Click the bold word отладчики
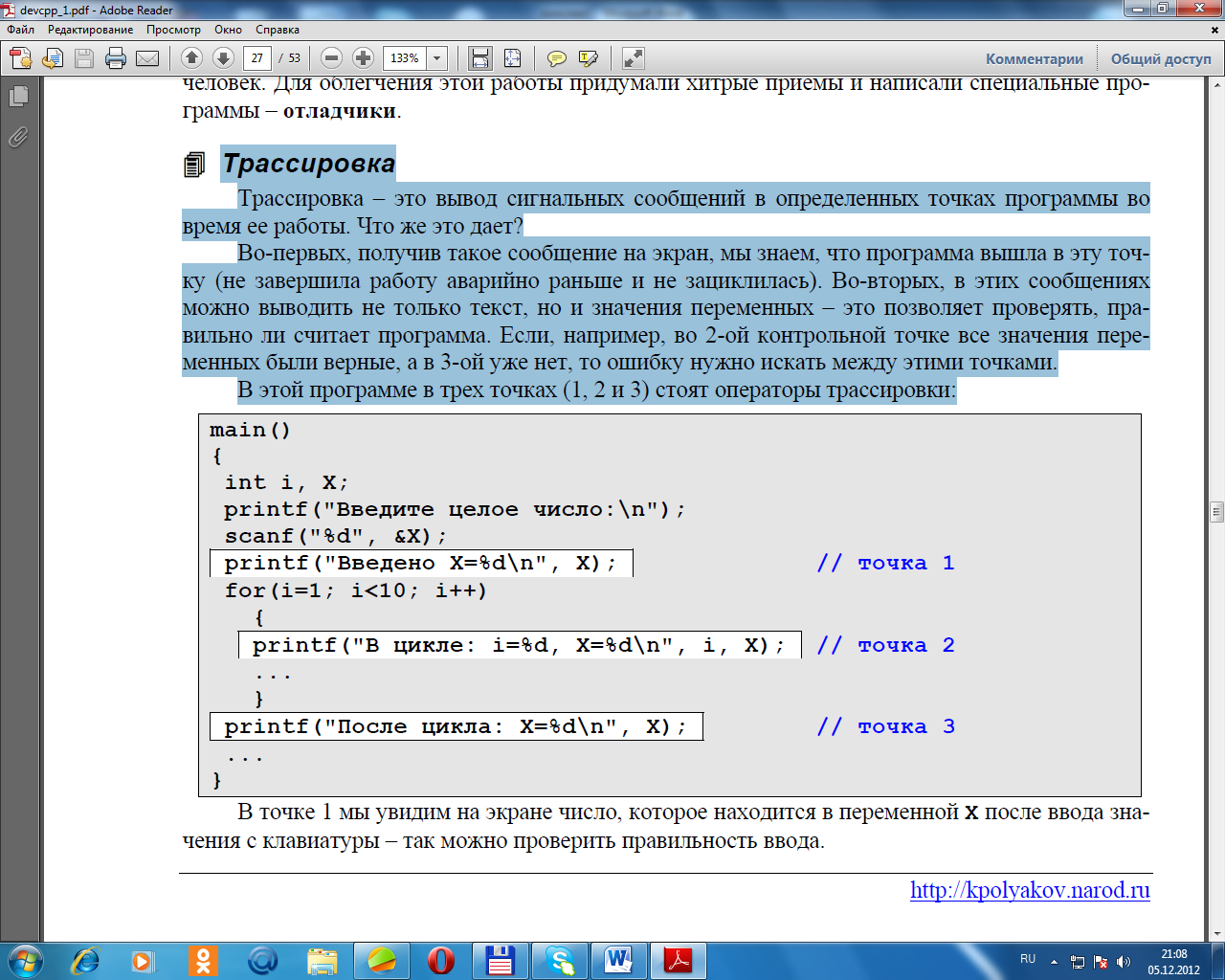The height and width of the screenshot is (980, 1225). click(x=340, y=111)
